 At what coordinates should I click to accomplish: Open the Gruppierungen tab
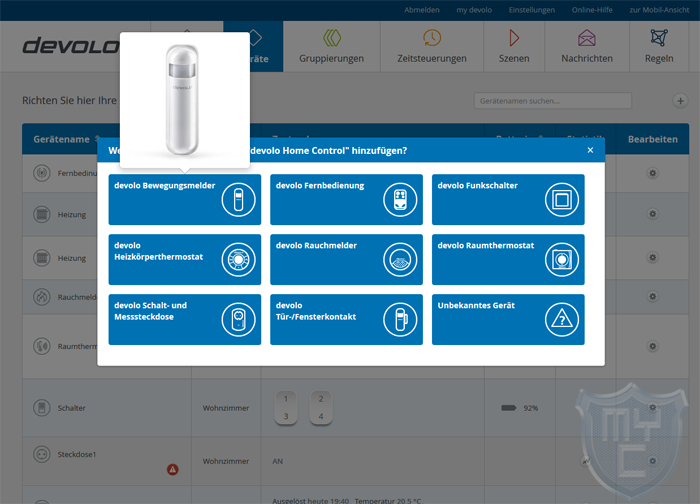(x=331, y=46)
